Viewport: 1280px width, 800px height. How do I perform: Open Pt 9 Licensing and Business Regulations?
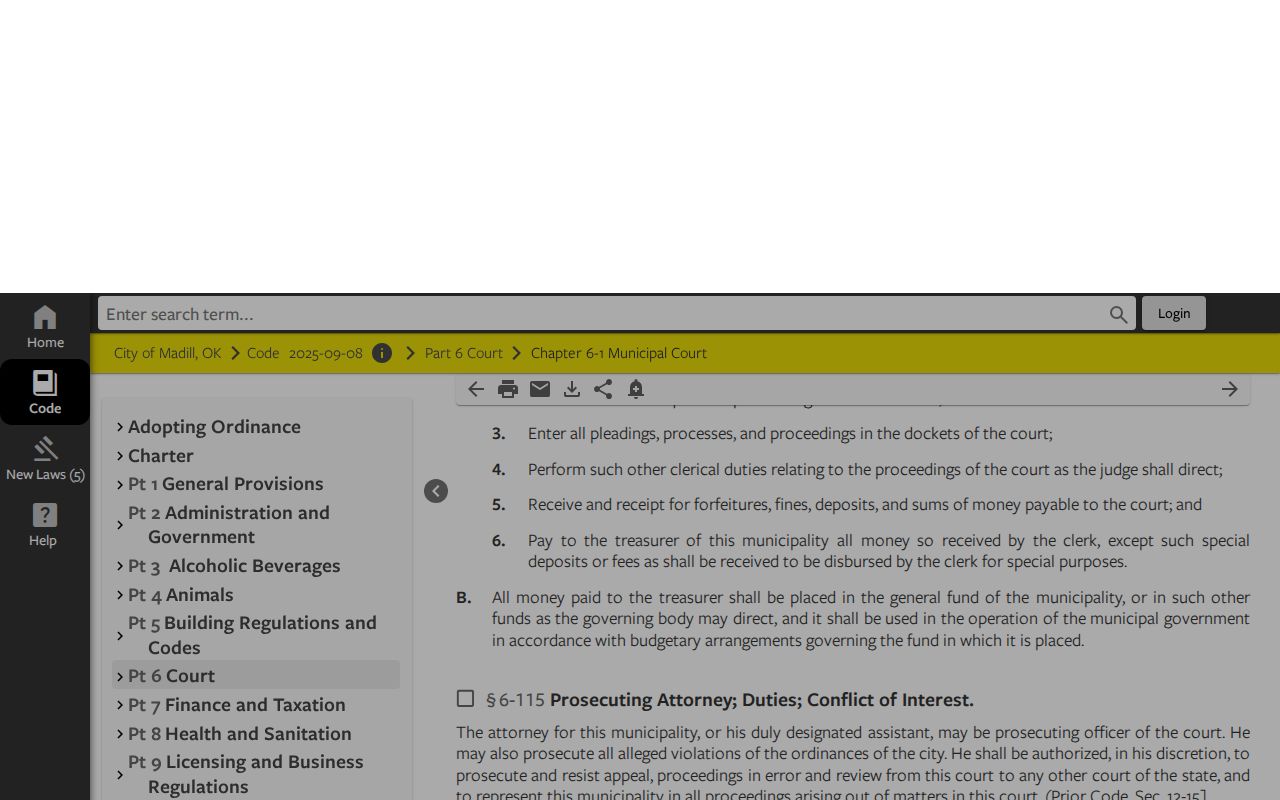[246, 774]
